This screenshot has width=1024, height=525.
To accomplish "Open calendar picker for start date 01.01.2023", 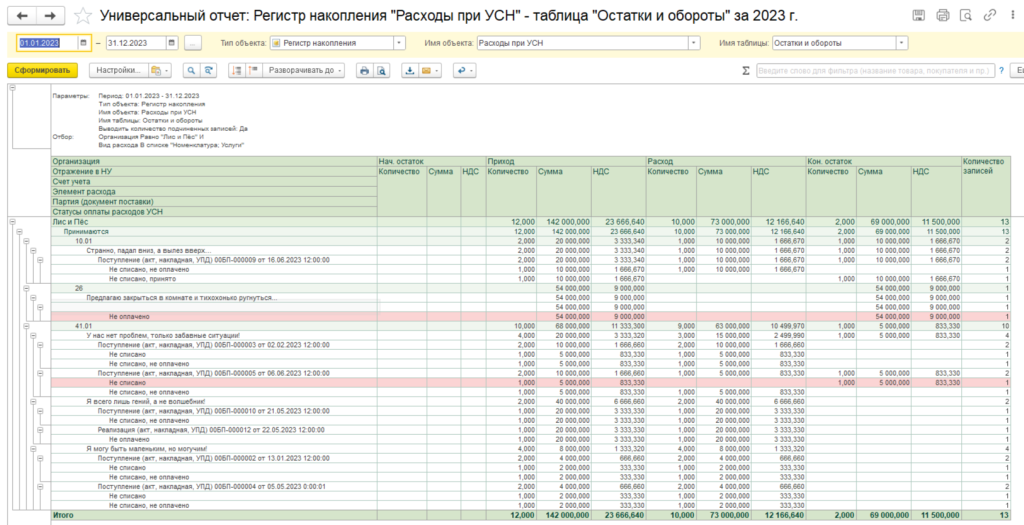I will coord(84,43).
